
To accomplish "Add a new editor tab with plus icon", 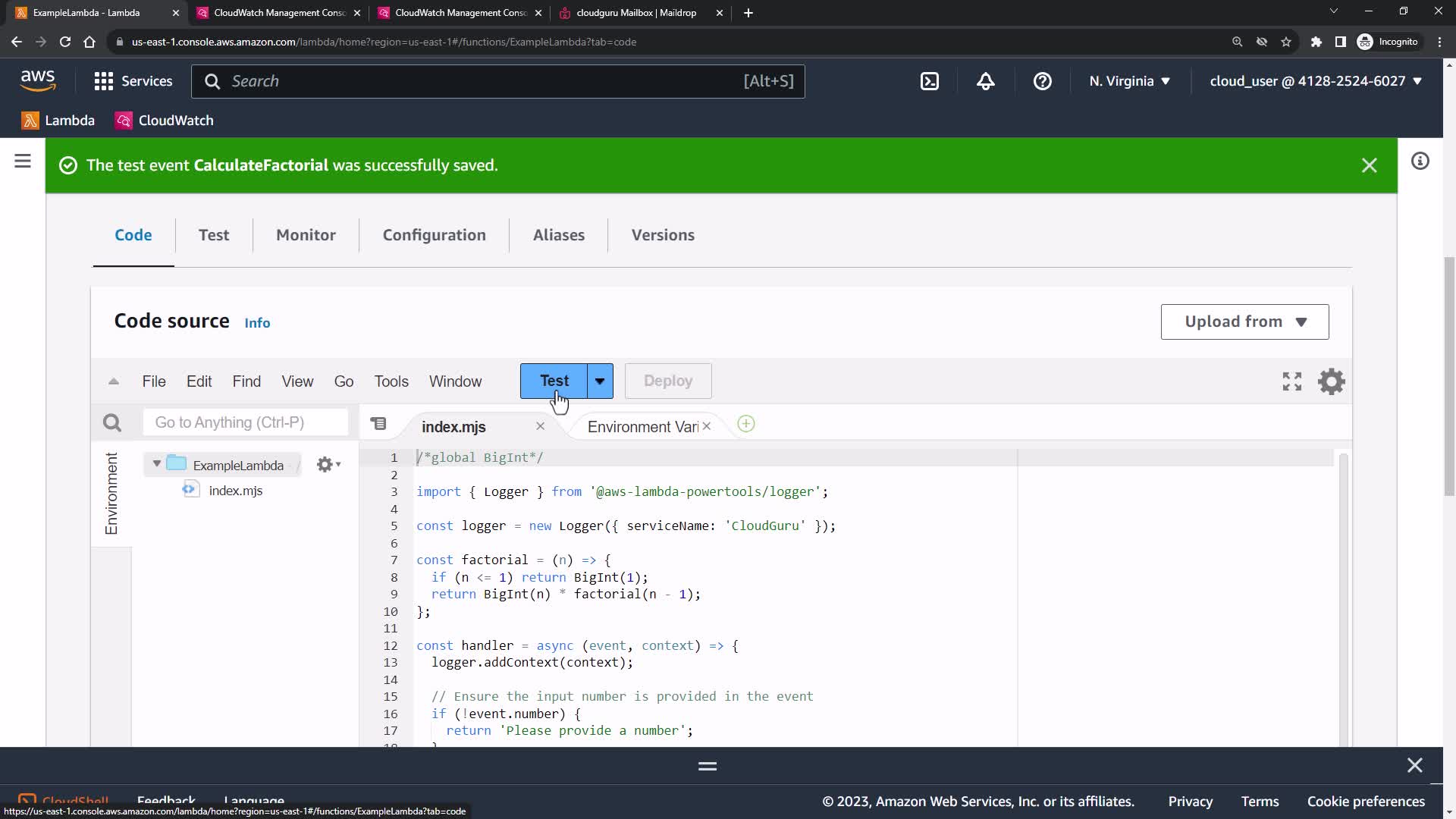I will [x=745, y=425].
